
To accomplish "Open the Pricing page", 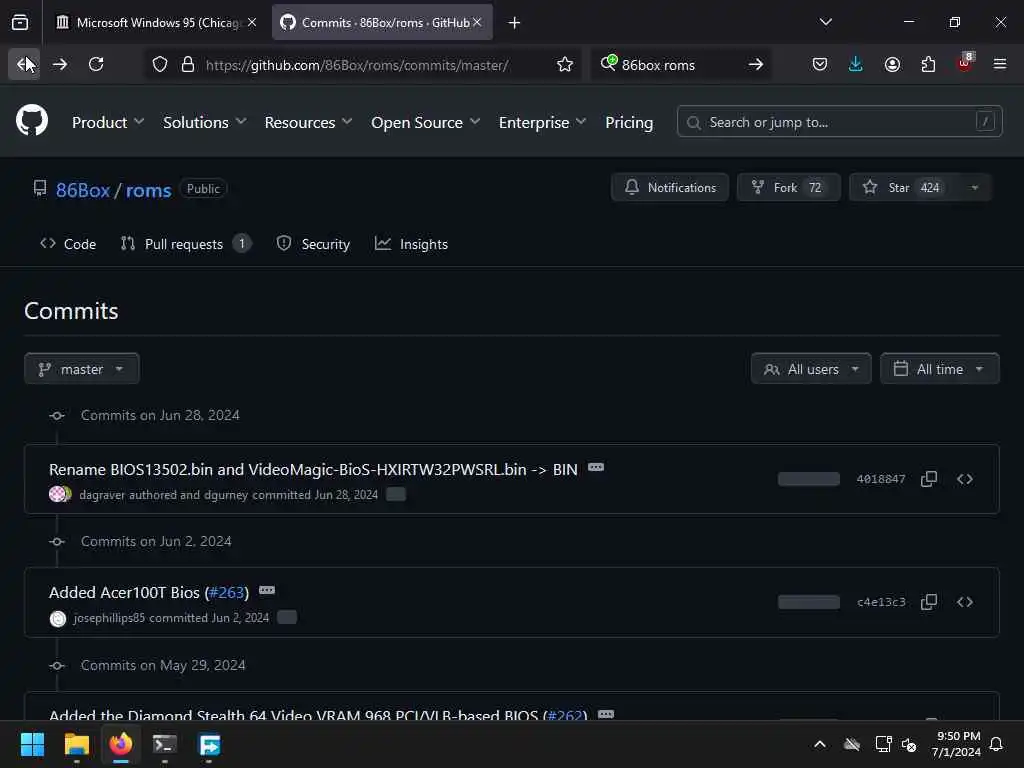I will point(629,122).
